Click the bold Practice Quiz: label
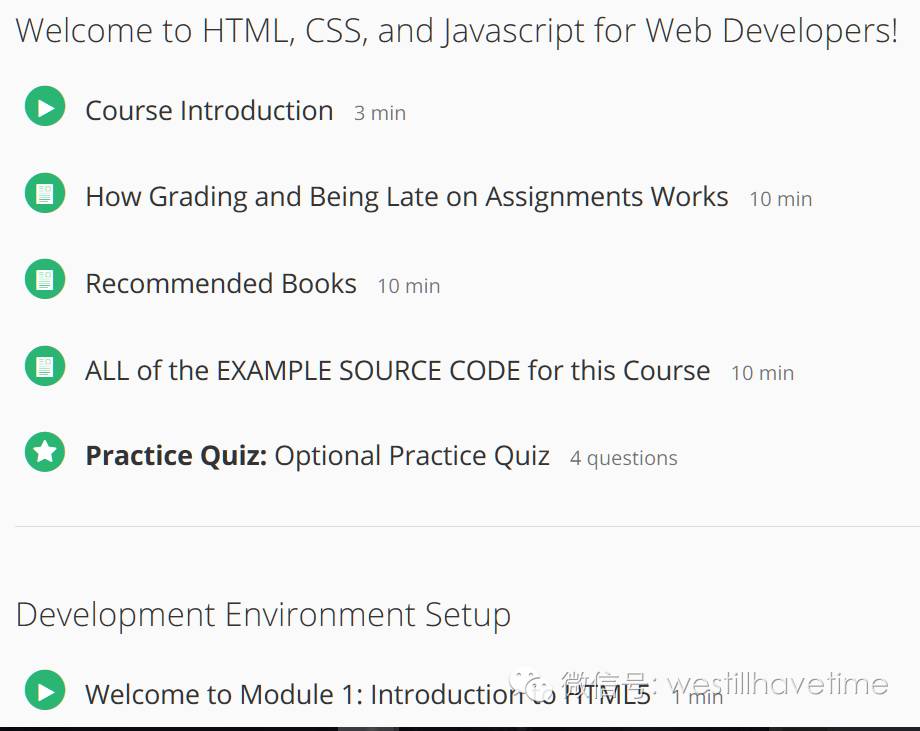 pyautogui.click(x=177, y=456)
